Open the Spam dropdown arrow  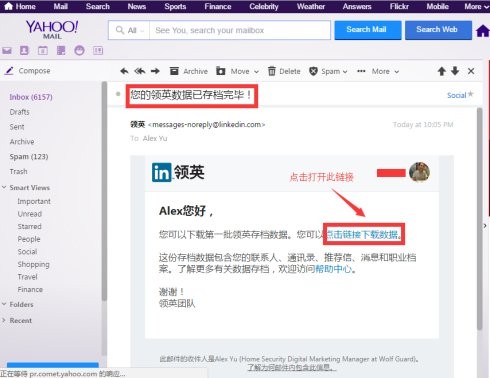[x=345, y=72]
